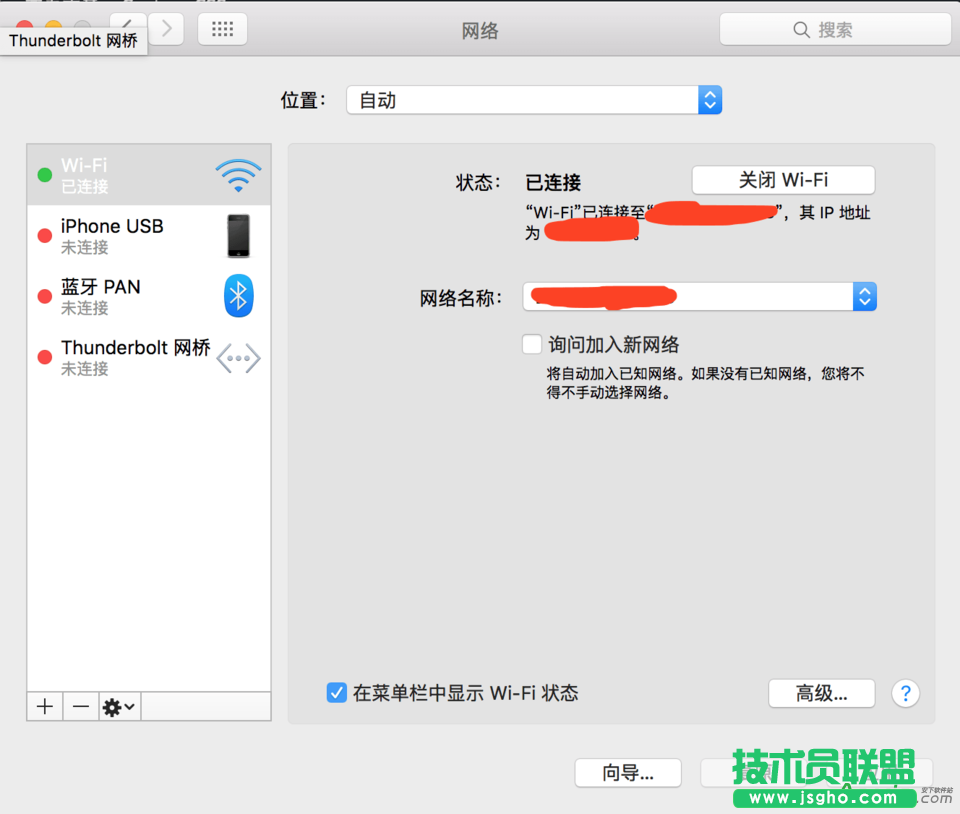Click the forward navigation arrow
Viewport: 960px width, 814px height.
(x=165, y=29)
